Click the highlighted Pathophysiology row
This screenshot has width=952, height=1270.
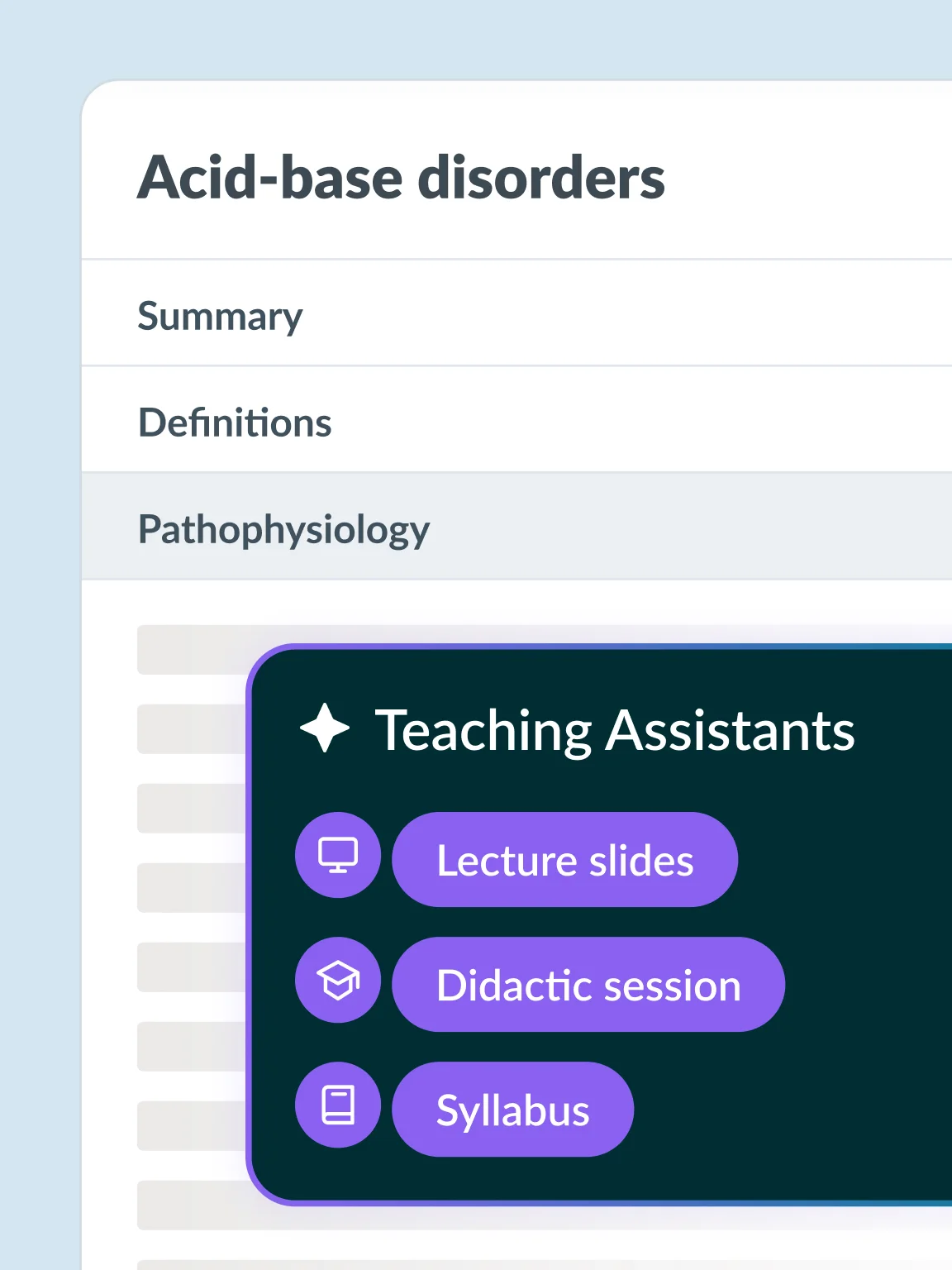284,527
